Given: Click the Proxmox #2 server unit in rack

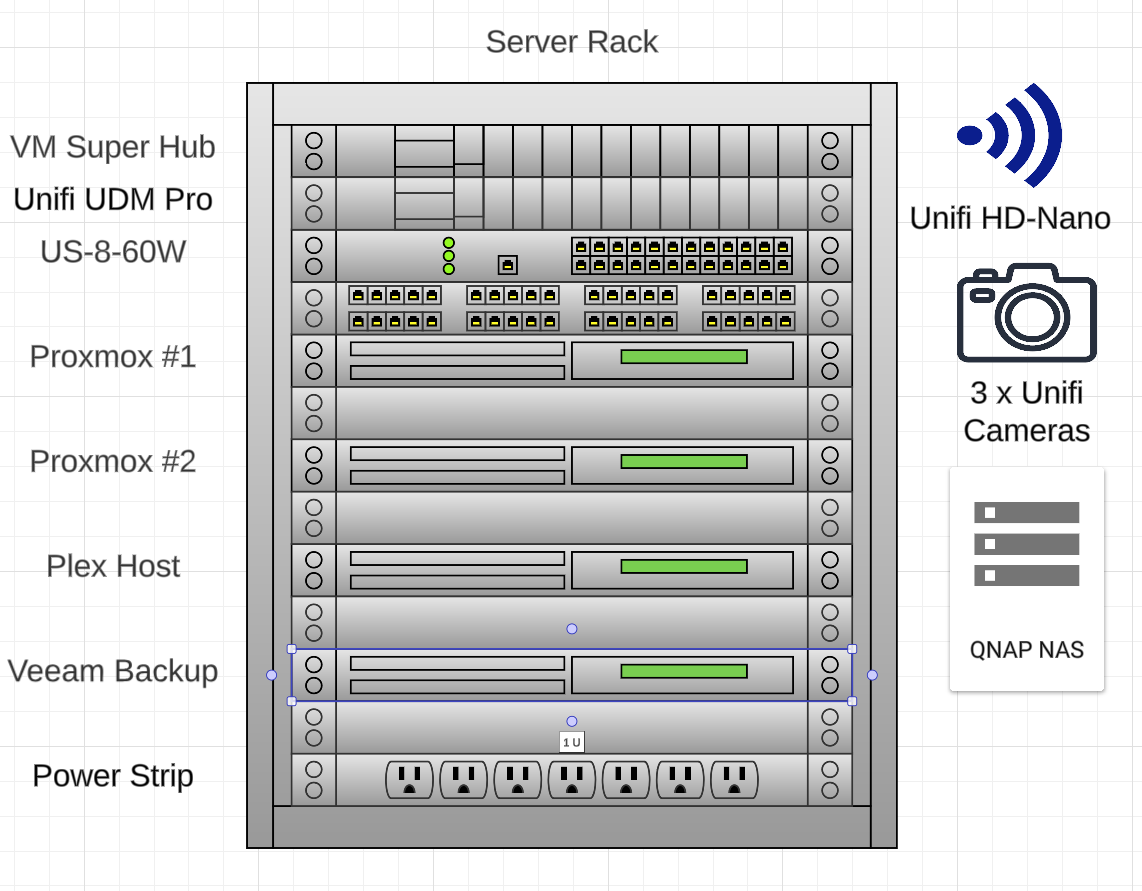Looking at the screenshot, I should point(571,466).
